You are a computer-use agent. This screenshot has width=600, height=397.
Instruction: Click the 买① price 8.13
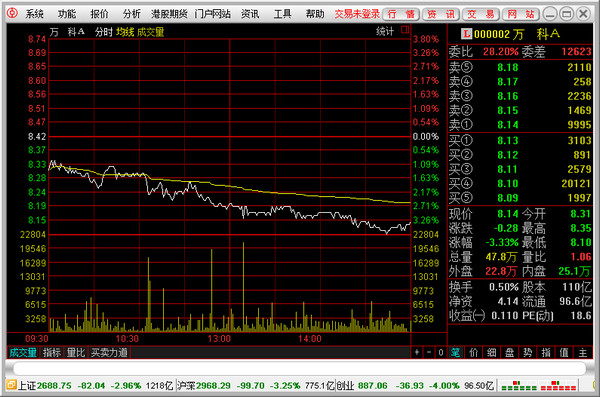(508, 141)
